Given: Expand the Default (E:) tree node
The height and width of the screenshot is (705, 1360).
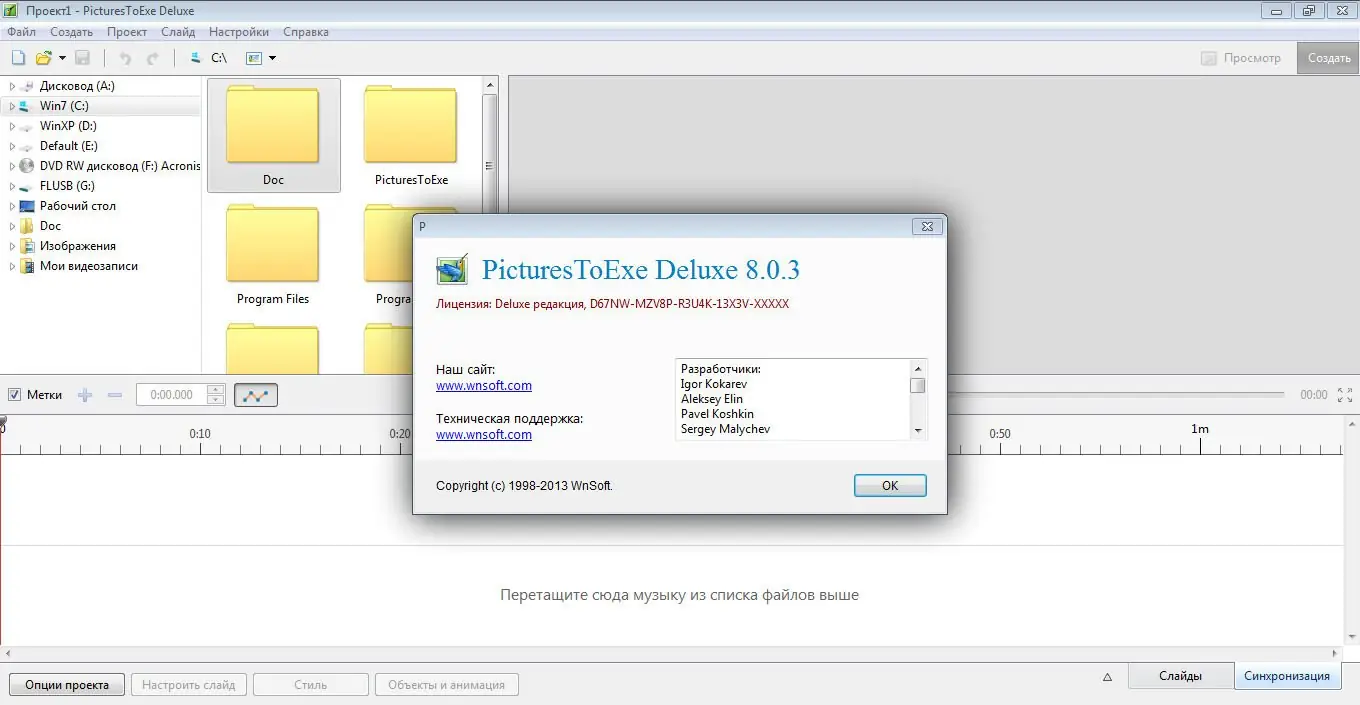Looking at the screenshot, I should (12, 146).
